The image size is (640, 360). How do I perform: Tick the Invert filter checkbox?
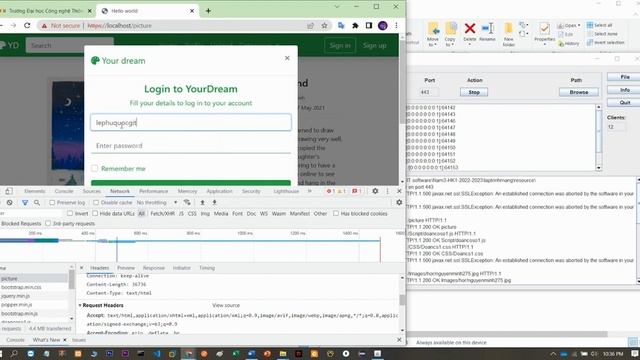[x=70, y=213]
